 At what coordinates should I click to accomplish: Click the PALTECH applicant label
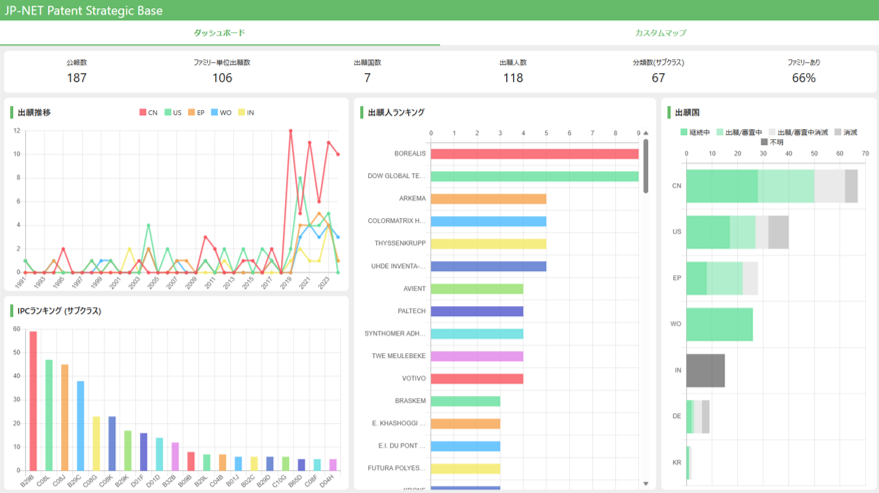[411, 311]
